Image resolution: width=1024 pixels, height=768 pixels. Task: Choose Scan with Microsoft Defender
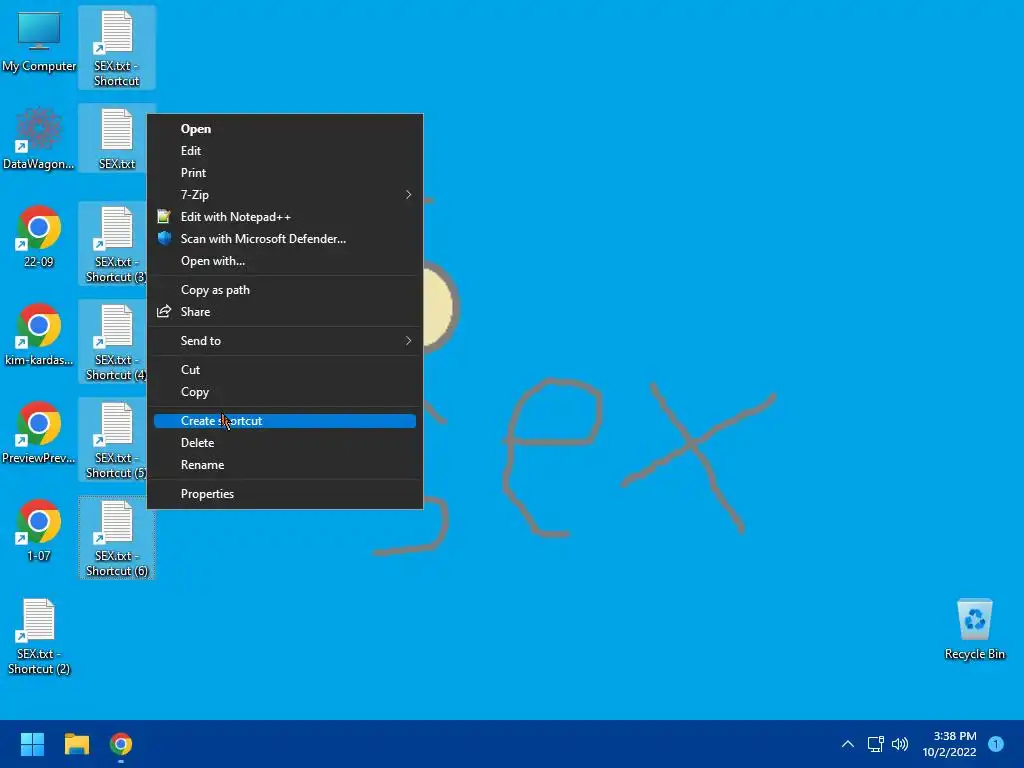285,239
